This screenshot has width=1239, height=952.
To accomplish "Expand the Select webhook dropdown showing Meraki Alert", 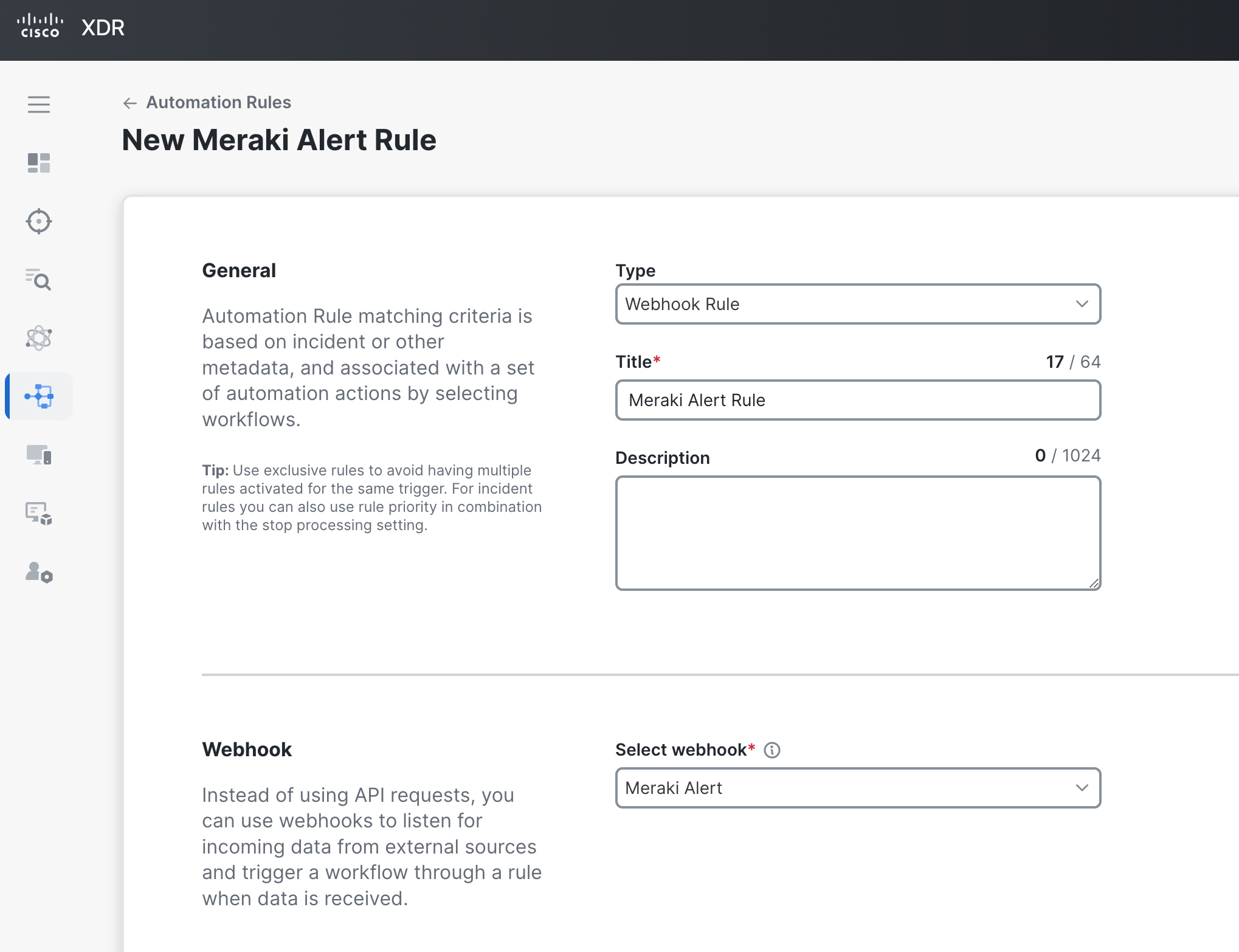I will tap(858, 788).
